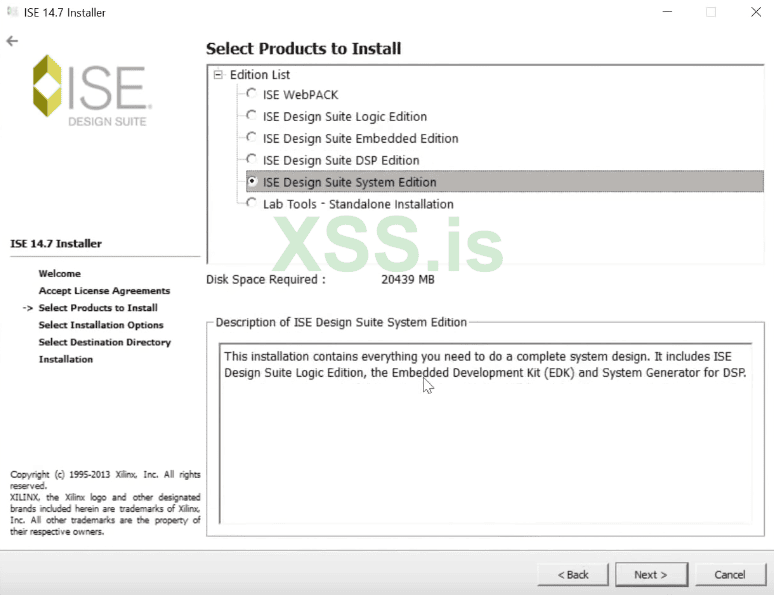Image resolution: width=774 pixels, height=595 pixels.
Task: Pick the ISE Design Suite DSP Edition
Action: coord(251,159)
